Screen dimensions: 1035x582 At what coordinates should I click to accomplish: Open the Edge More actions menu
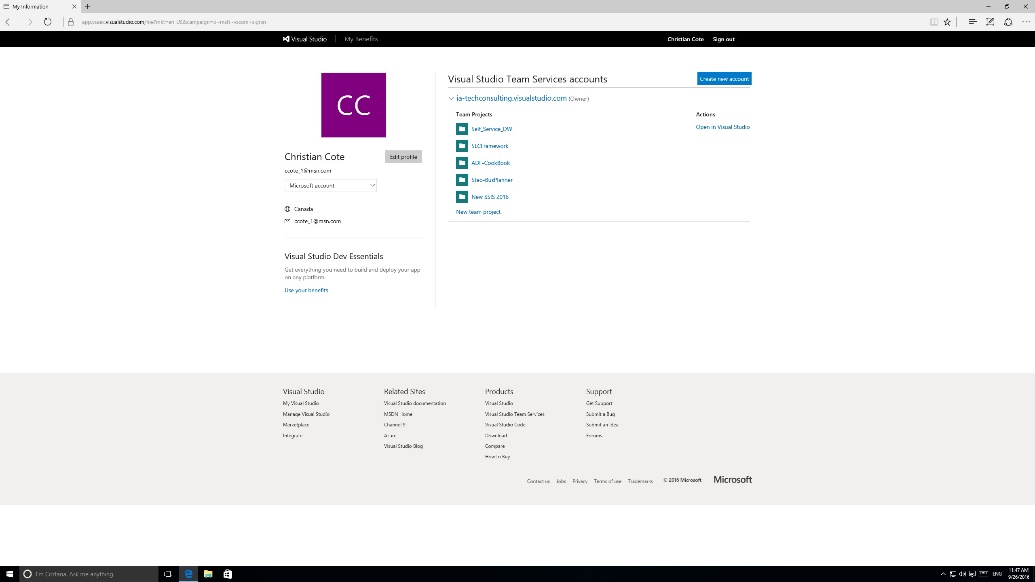tap(1026, 22)
